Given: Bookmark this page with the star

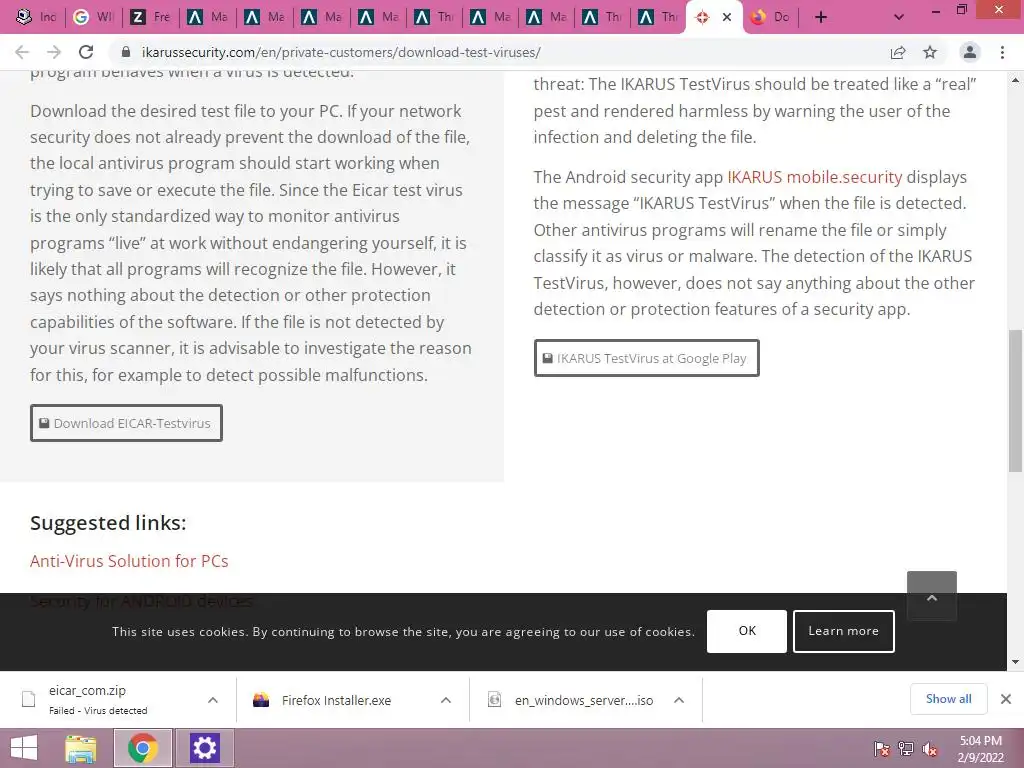Looking at the screenshot, I should 930,52.
